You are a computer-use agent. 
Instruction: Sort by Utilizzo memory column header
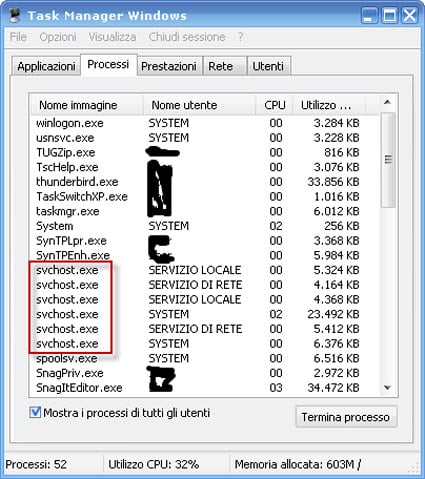(329, 105)
